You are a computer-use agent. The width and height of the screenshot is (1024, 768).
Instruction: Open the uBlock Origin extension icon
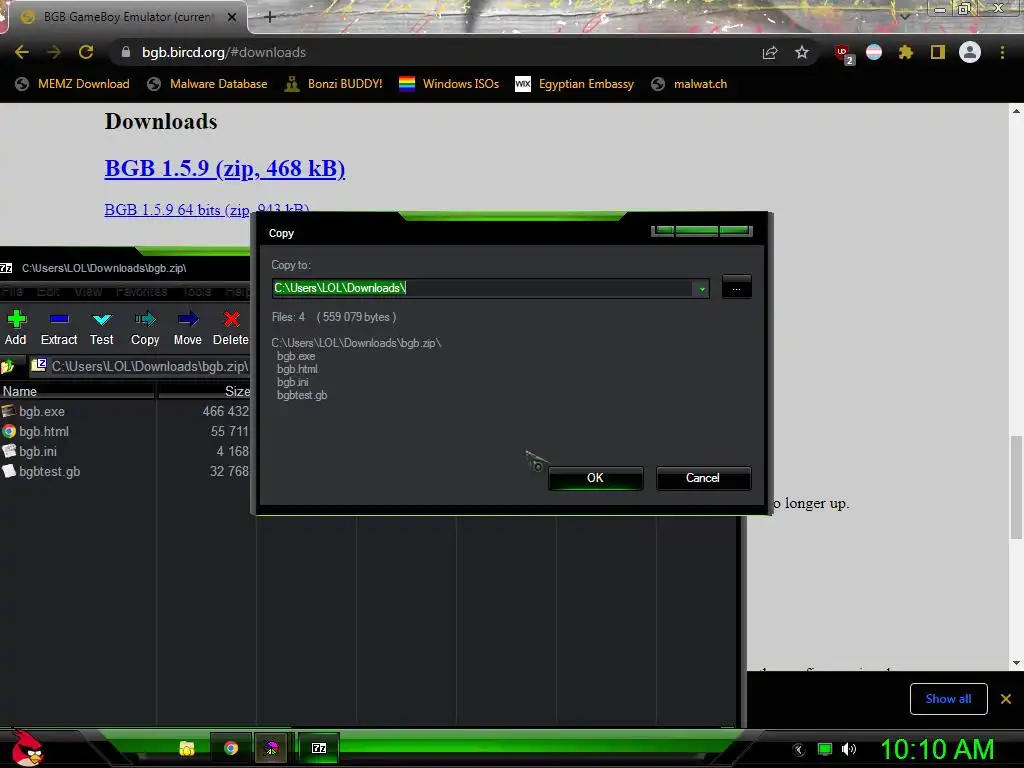click(x=843, y=54)
